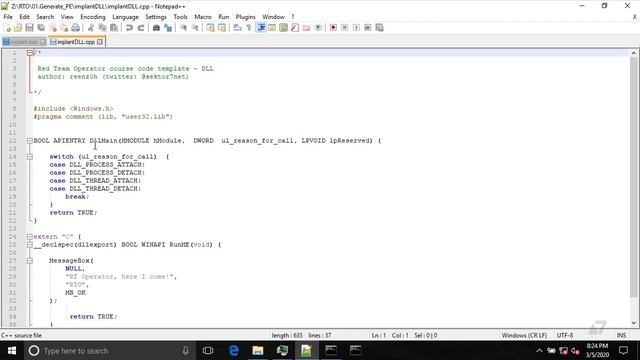Open Find with the binoculars icon
This screenshot has height=360, width=640.
click(x=156, y=28)
